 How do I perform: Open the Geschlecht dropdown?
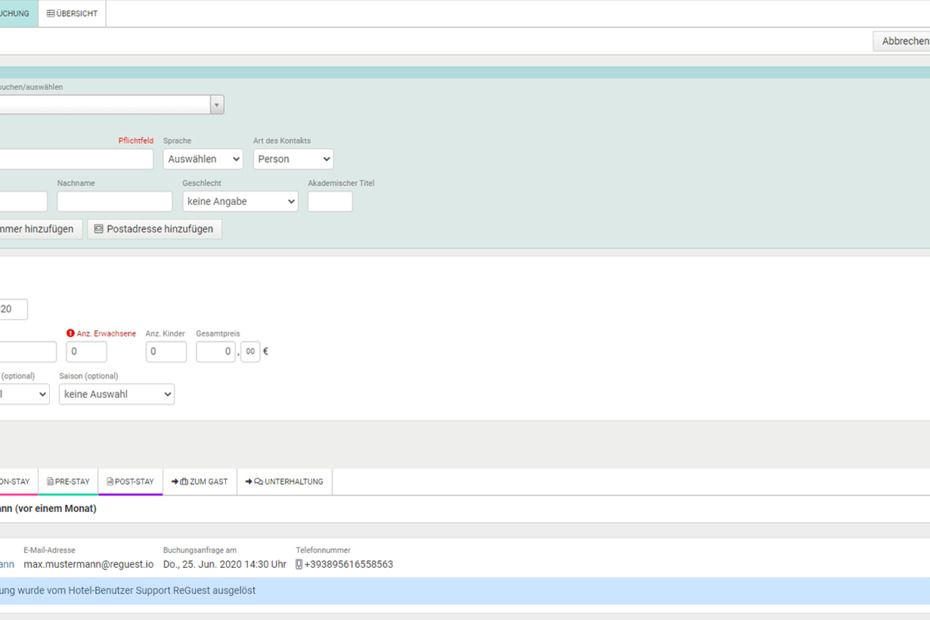(240, 202)
